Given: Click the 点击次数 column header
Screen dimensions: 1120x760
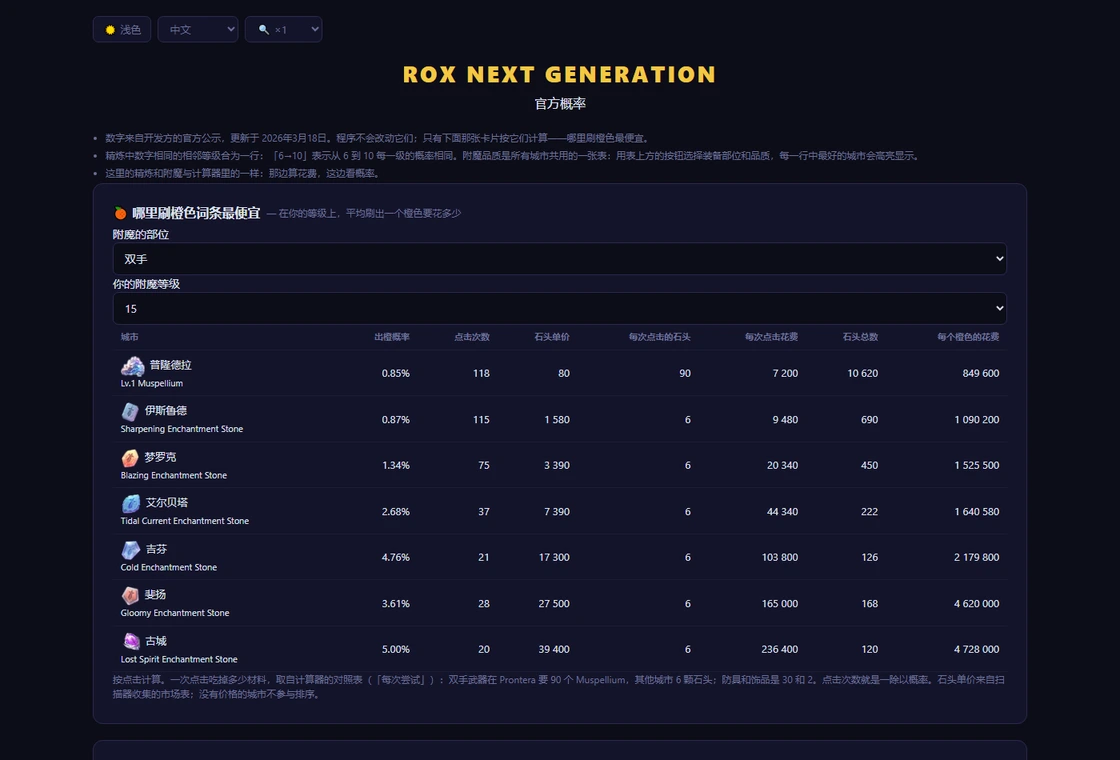Looking at the screenshot, I should click(472, 337).
